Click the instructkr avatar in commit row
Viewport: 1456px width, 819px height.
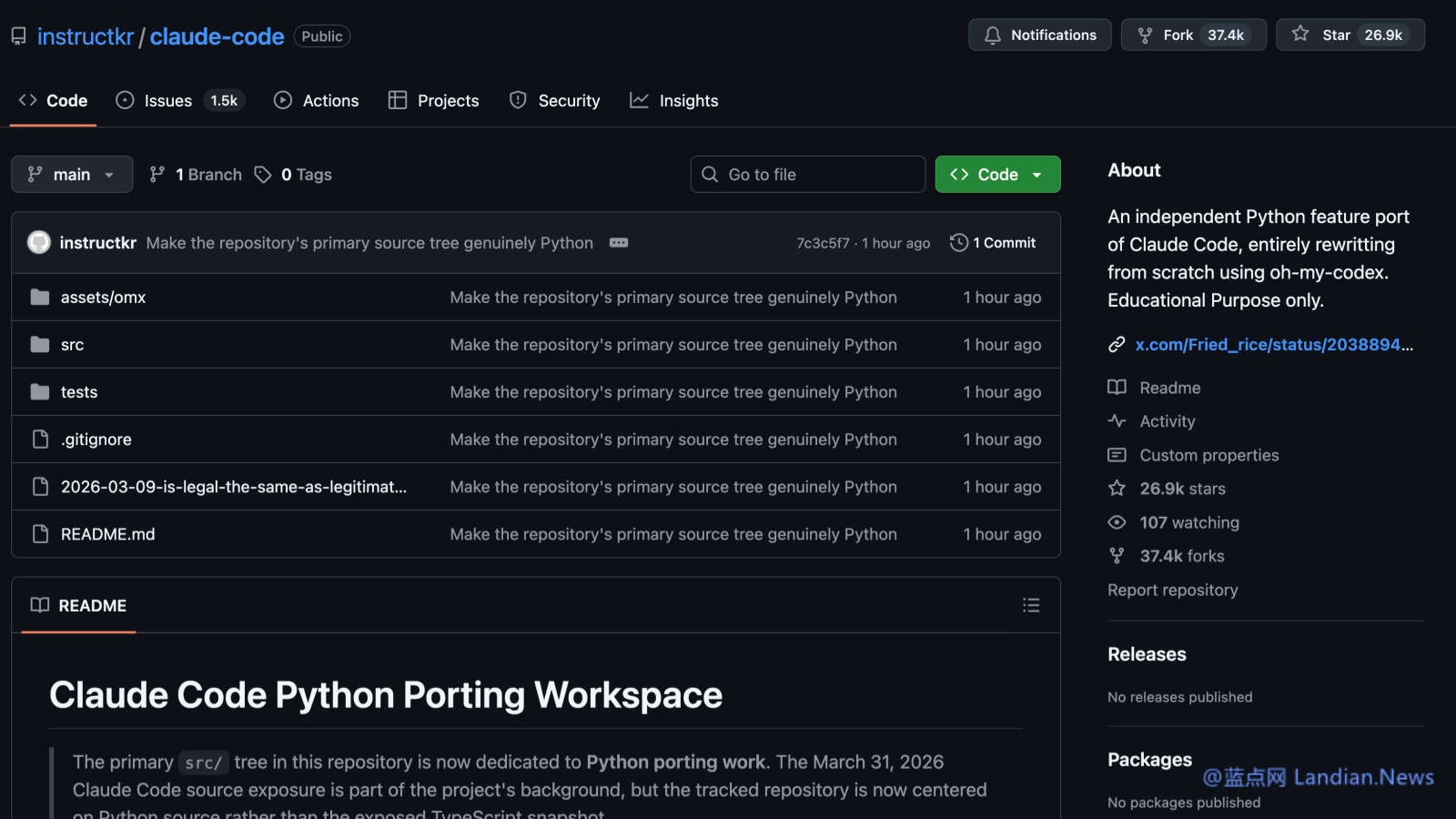point(38,242)
